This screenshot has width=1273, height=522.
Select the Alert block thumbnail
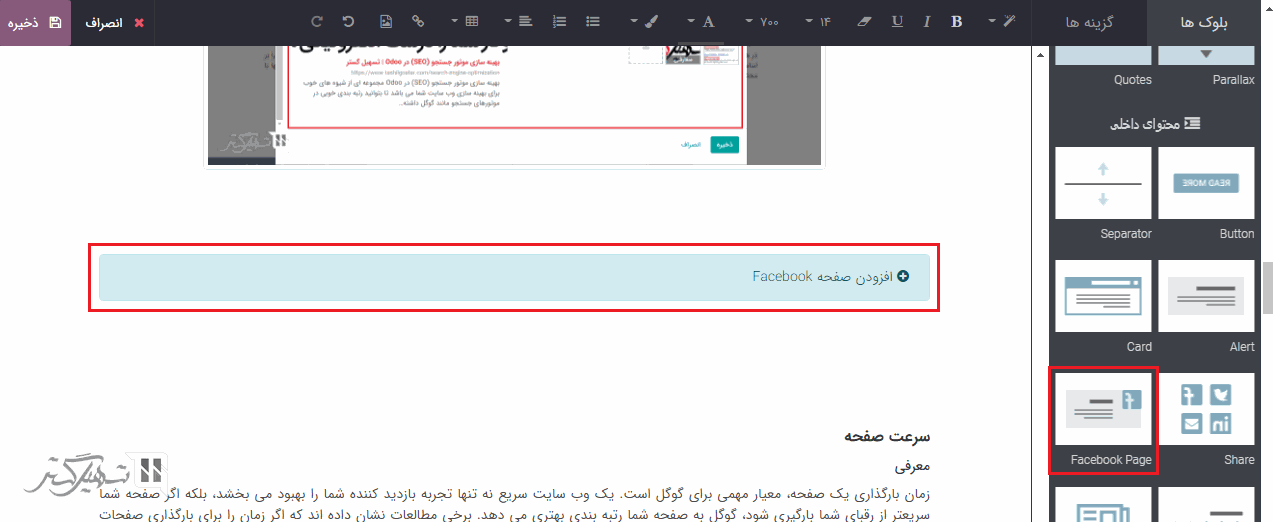[1206, 297]
